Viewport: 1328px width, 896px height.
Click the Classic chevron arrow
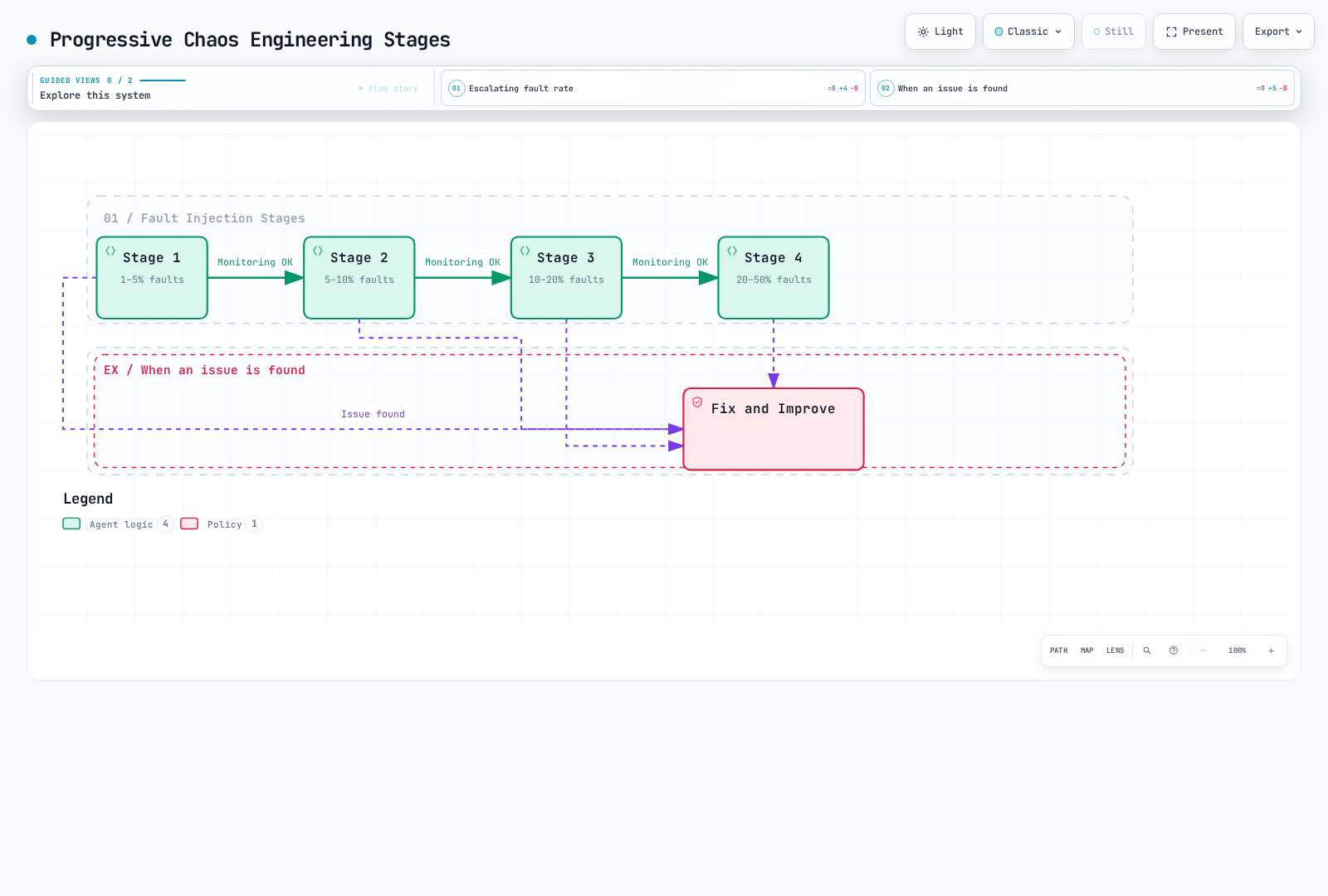point(1058,32)
